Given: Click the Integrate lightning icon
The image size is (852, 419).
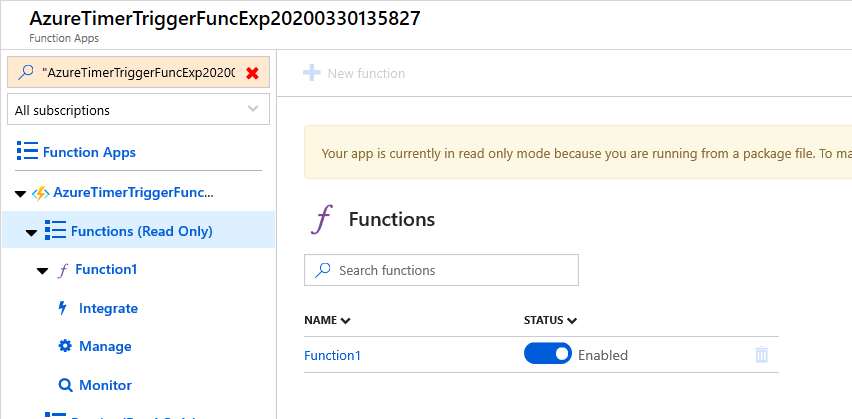Looking at the screenshot, I should click(x=63, y=308).
